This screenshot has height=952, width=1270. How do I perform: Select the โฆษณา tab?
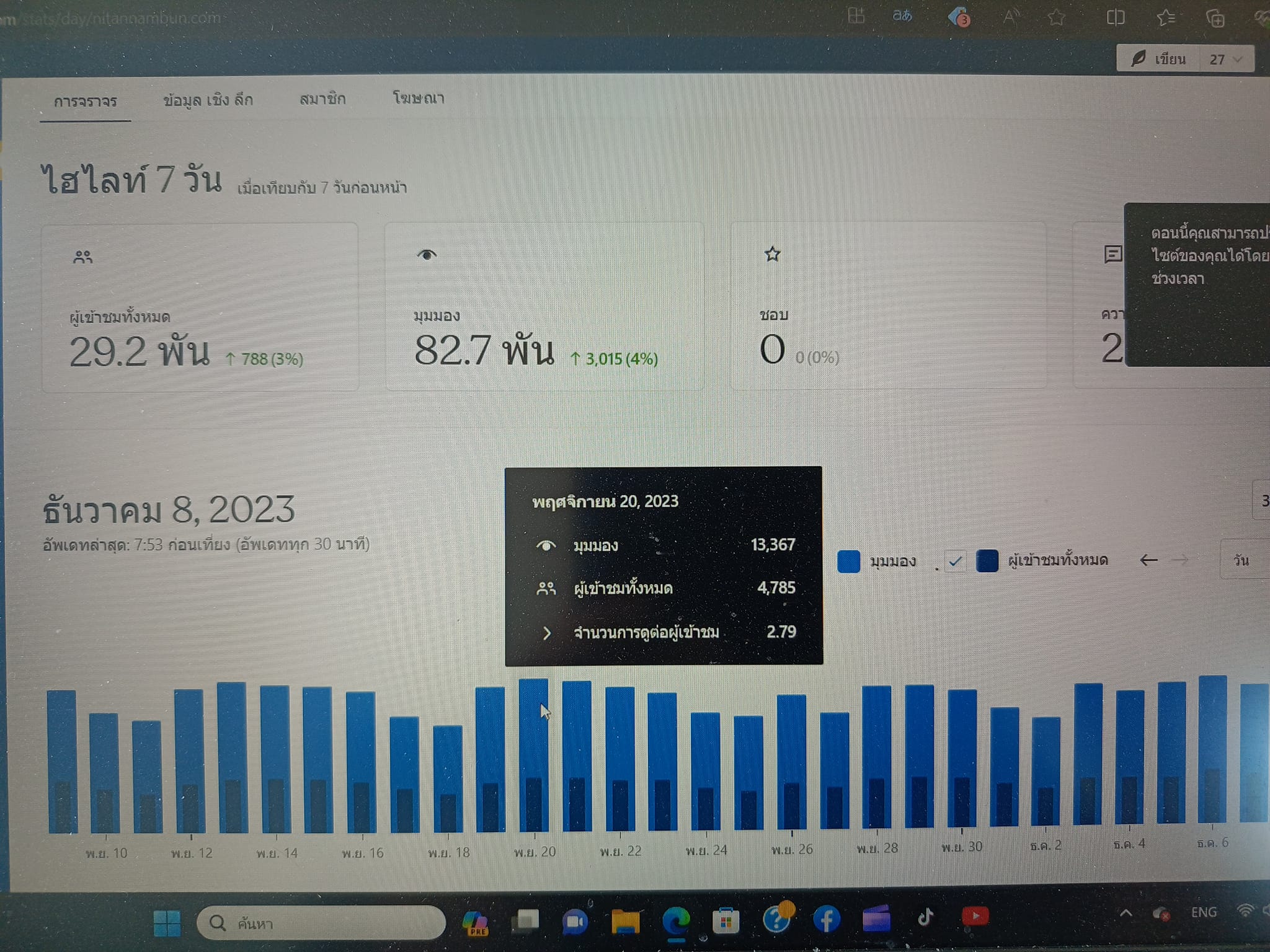coord(419,98)
